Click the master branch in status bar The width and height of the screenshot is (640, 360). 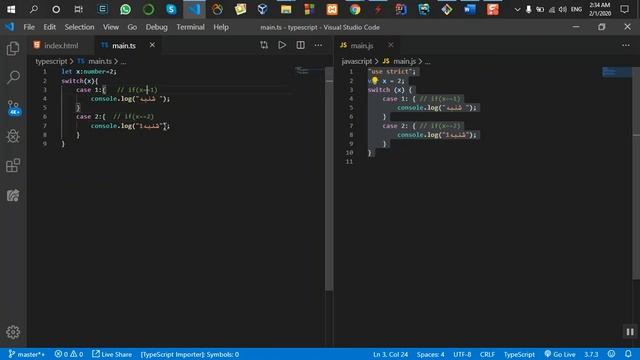tap(27, 354)
